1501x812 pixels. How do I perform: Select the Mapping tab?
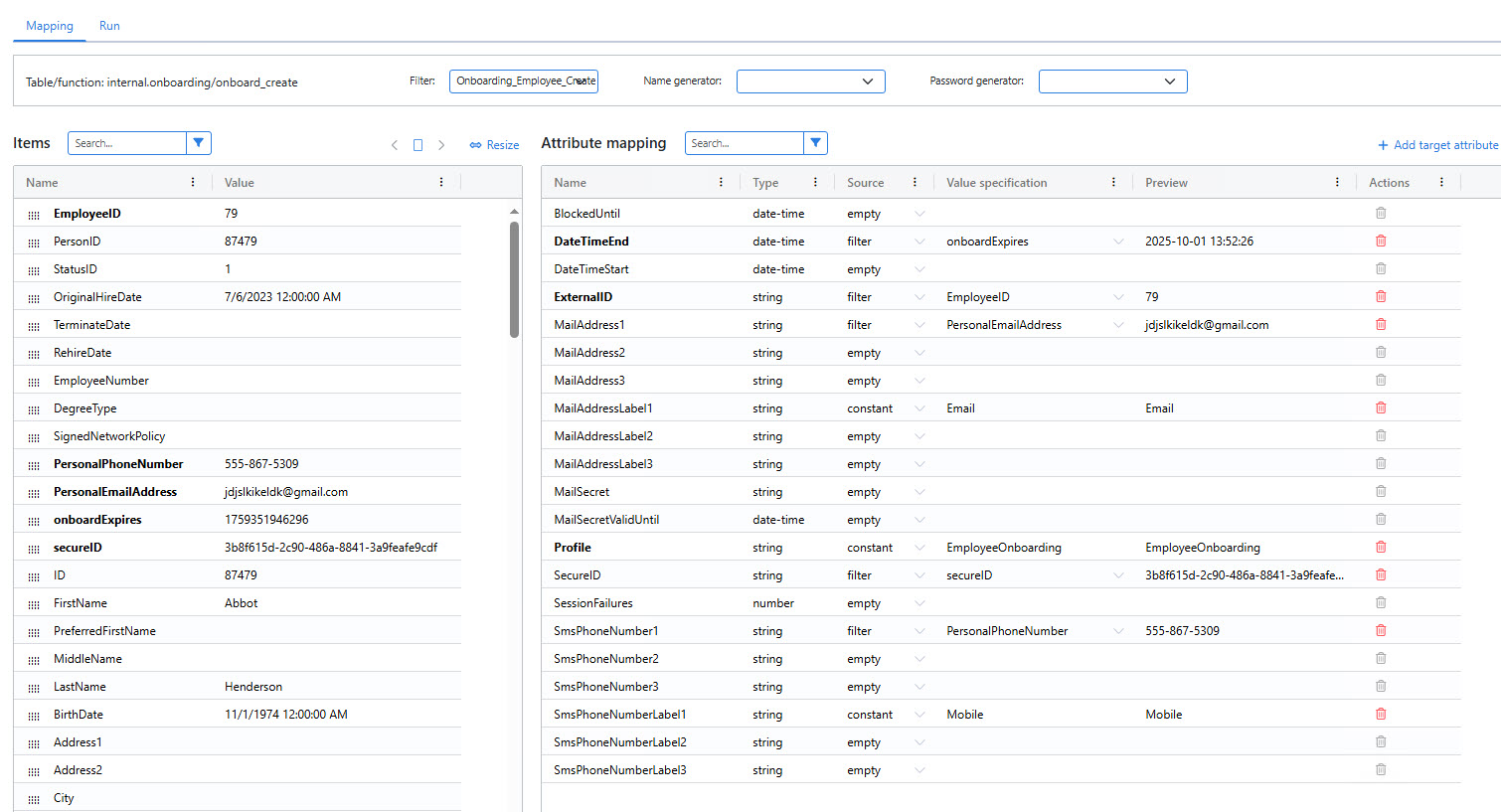(x=49, y=26)
